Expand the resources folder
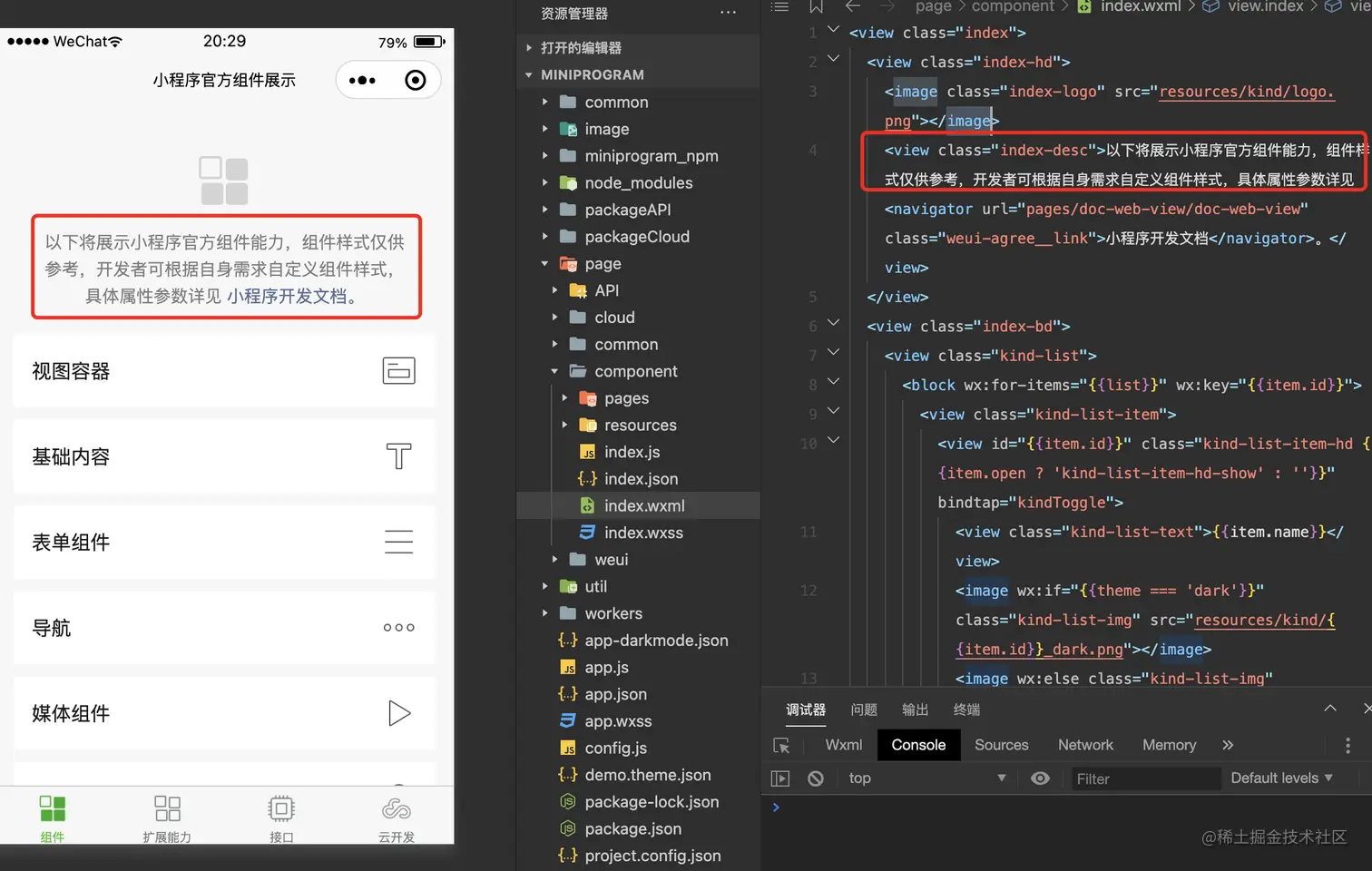 click(x=639, y=426)
